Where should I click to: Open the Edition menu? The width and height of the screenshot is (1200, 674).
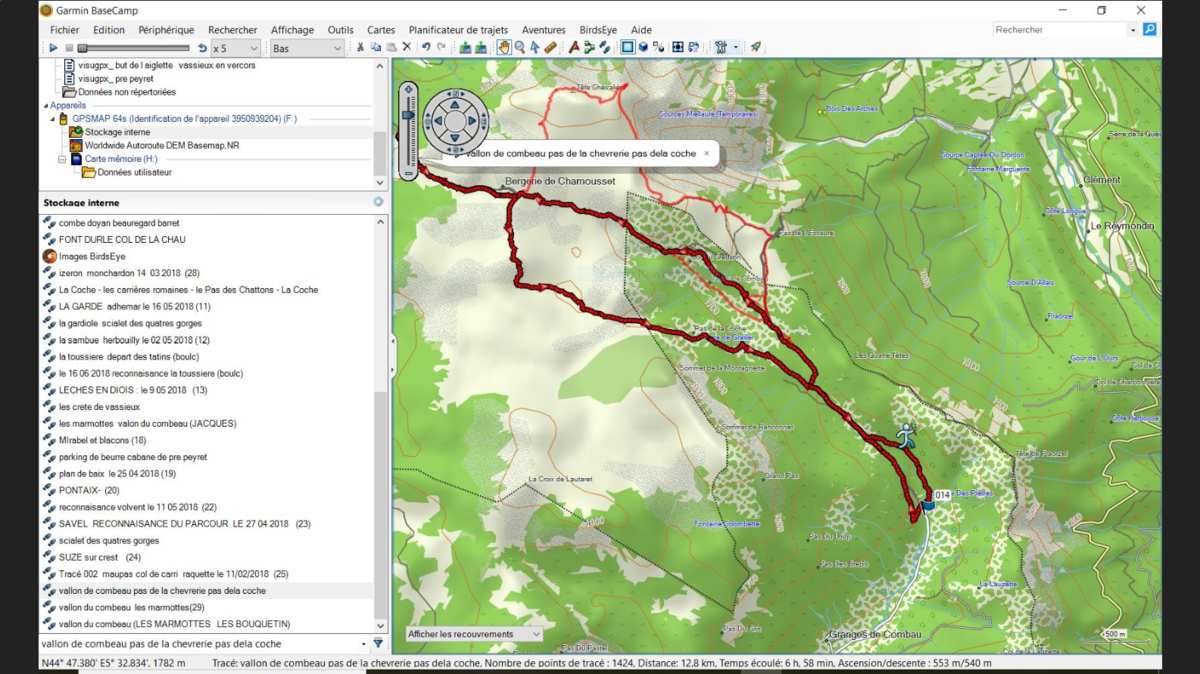(109, 30)
